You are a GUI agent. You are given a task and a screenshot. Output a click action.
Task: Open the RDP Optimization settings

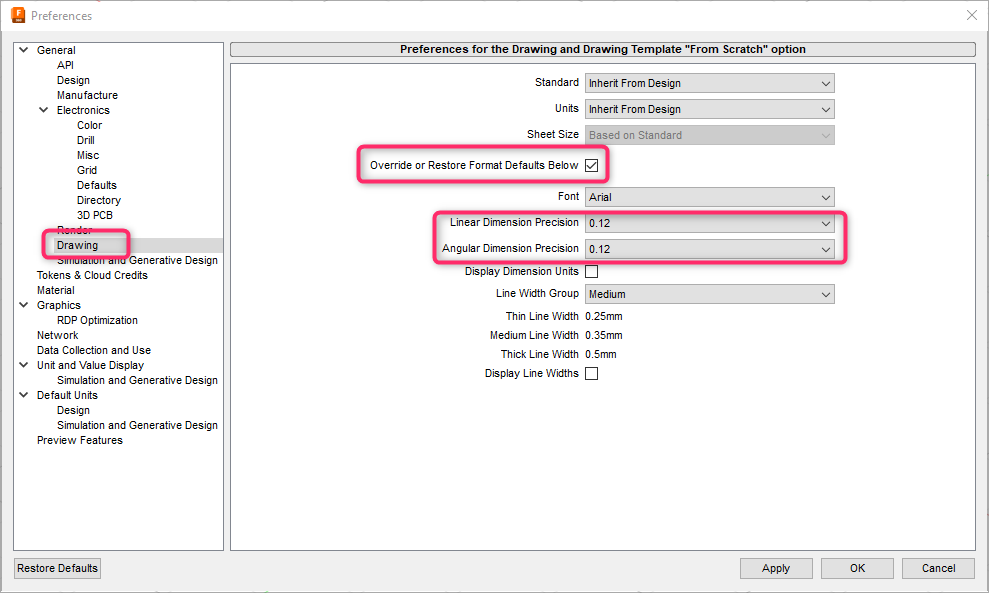tap(97, 319)
